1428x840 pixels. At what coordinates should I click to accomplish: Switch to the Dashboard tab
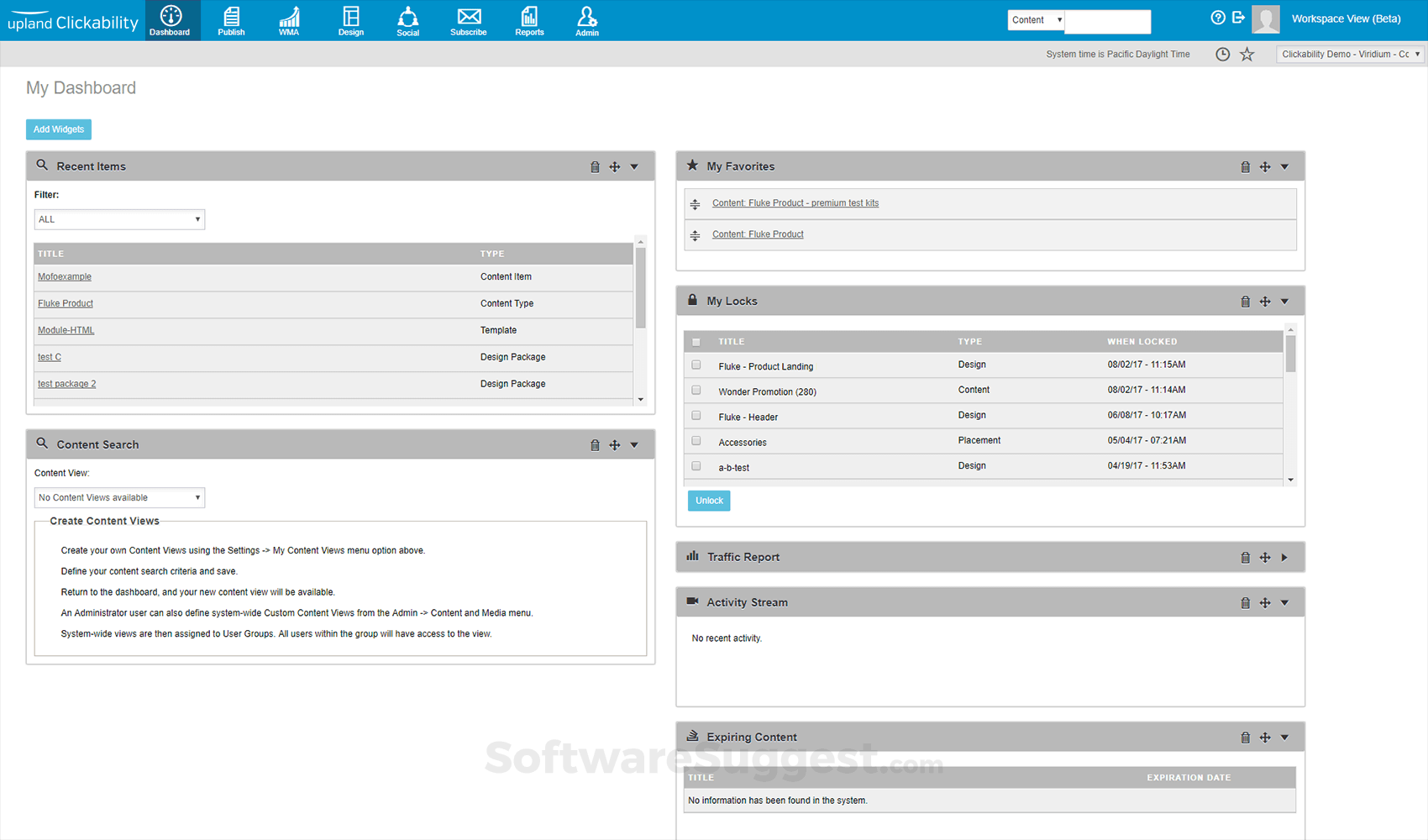[171, 20]
